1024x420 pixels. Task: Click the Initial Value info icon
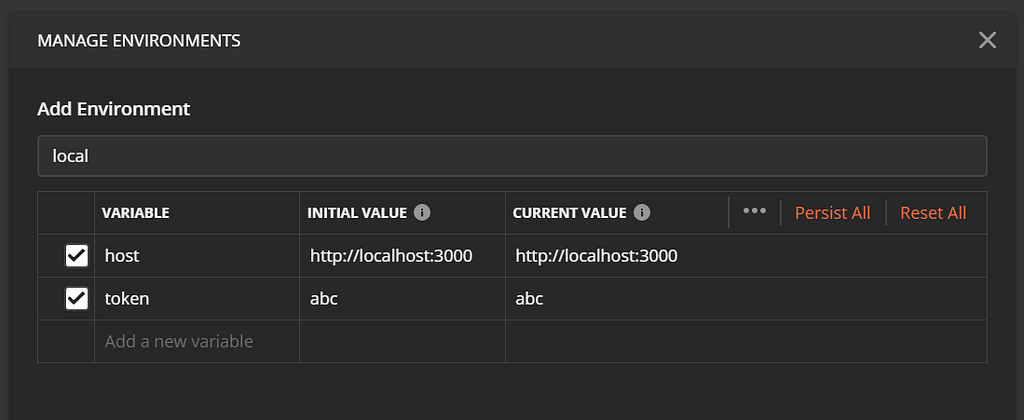point(422,213)
